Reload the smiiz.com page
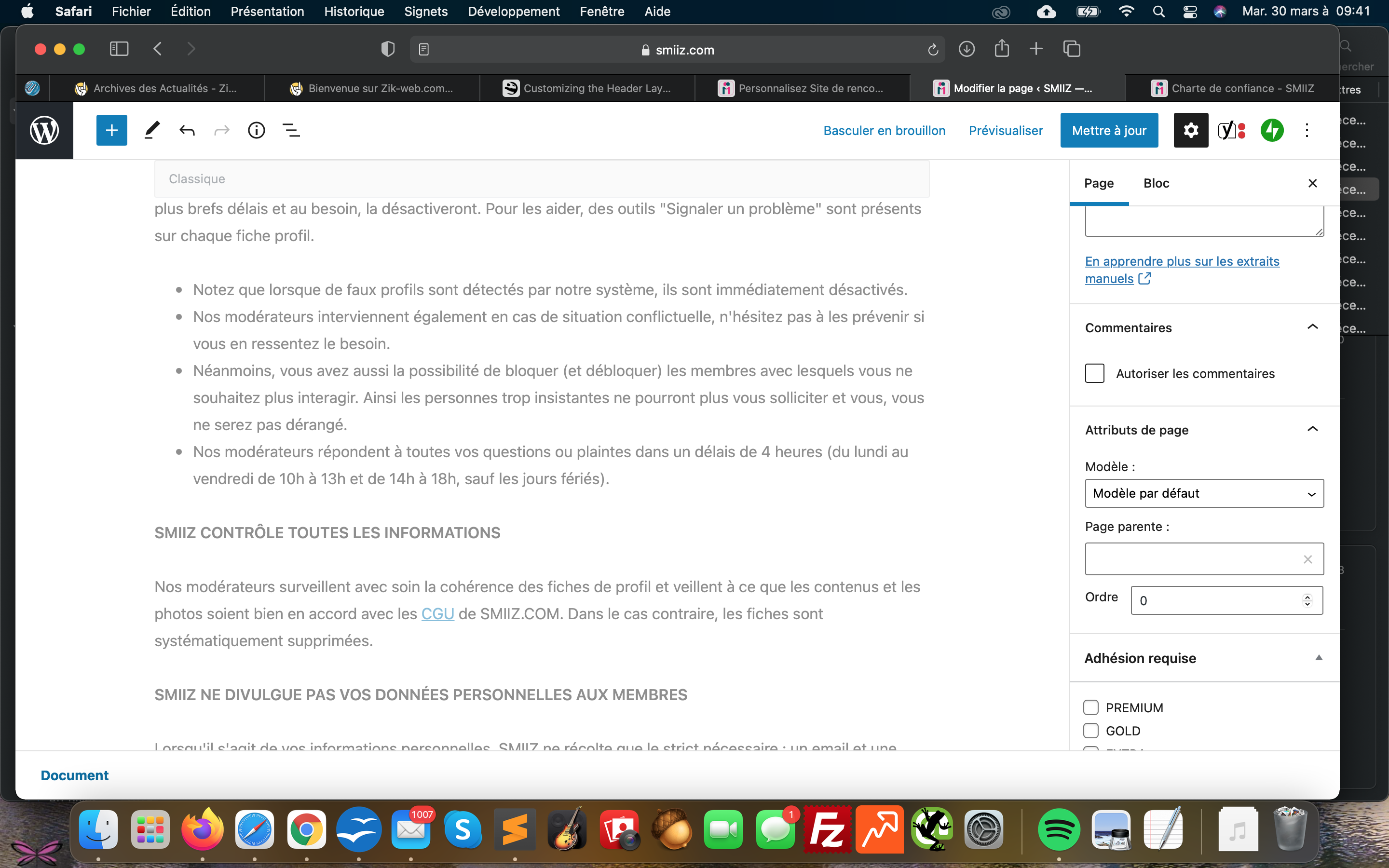 933,50
